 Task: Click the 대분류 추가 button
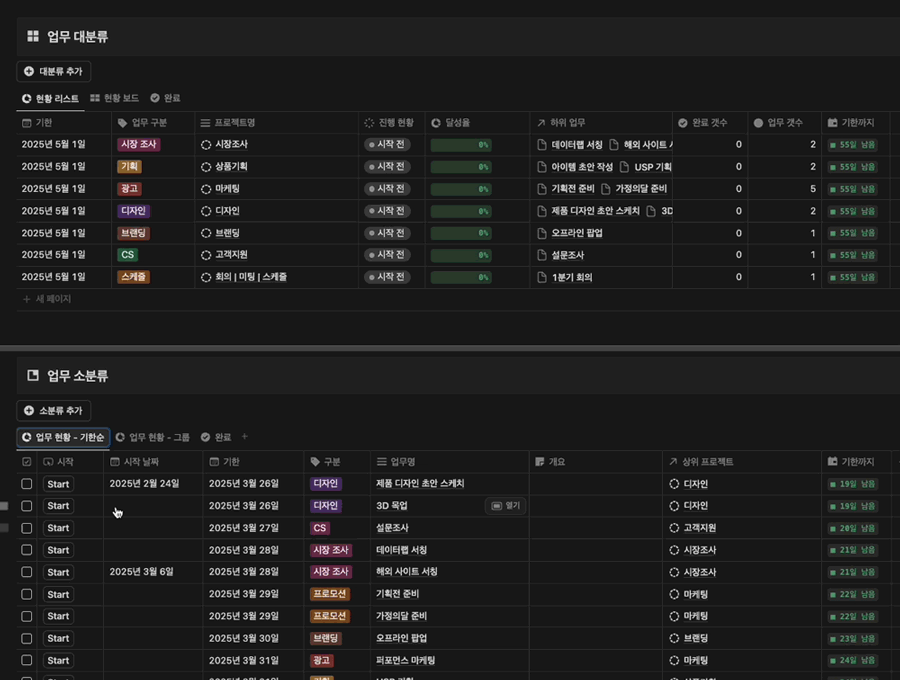[54, 72]
